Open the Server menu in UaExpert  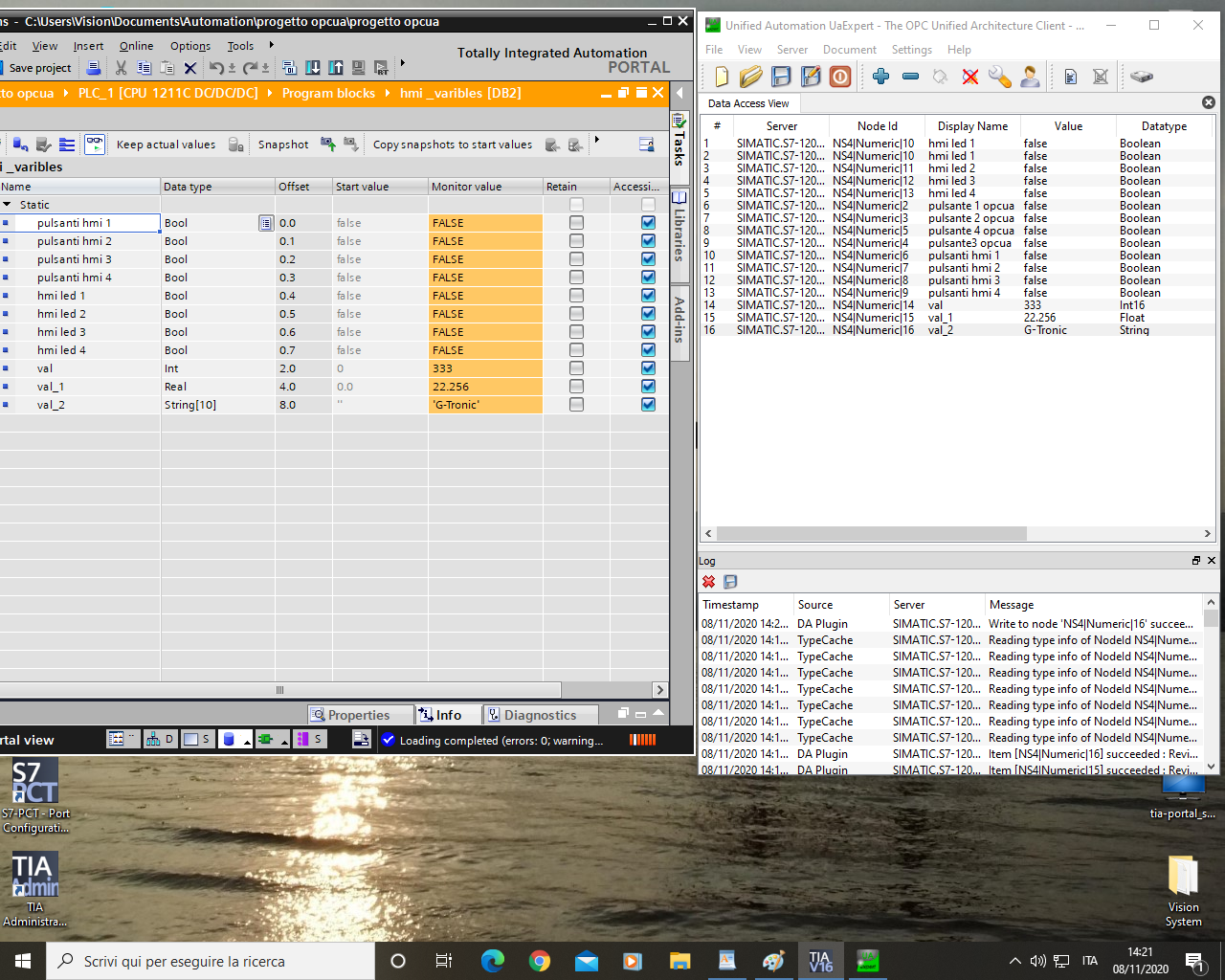791,50
